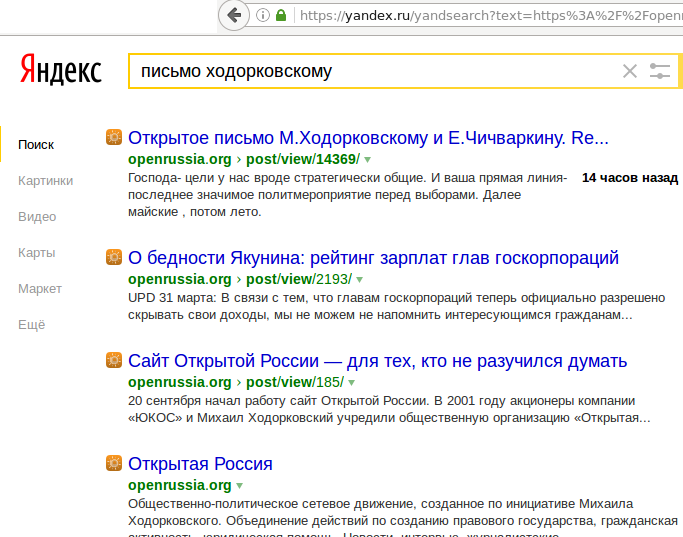683x537 pixels.
Task: Open the Яндекс logo home link
Action: pos(61,69)
